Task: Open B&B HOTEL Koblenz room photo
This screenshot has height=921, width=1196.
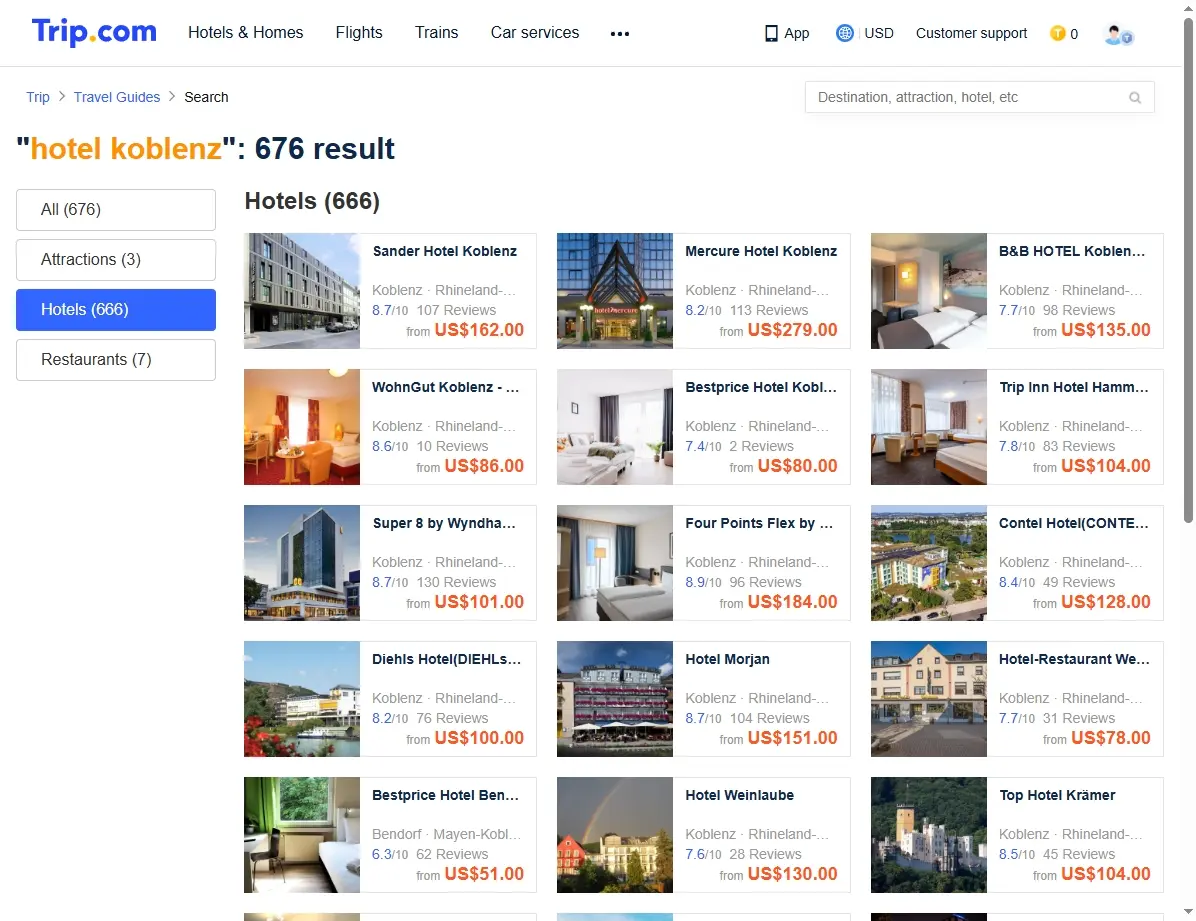Action: (x=928, y=291)
